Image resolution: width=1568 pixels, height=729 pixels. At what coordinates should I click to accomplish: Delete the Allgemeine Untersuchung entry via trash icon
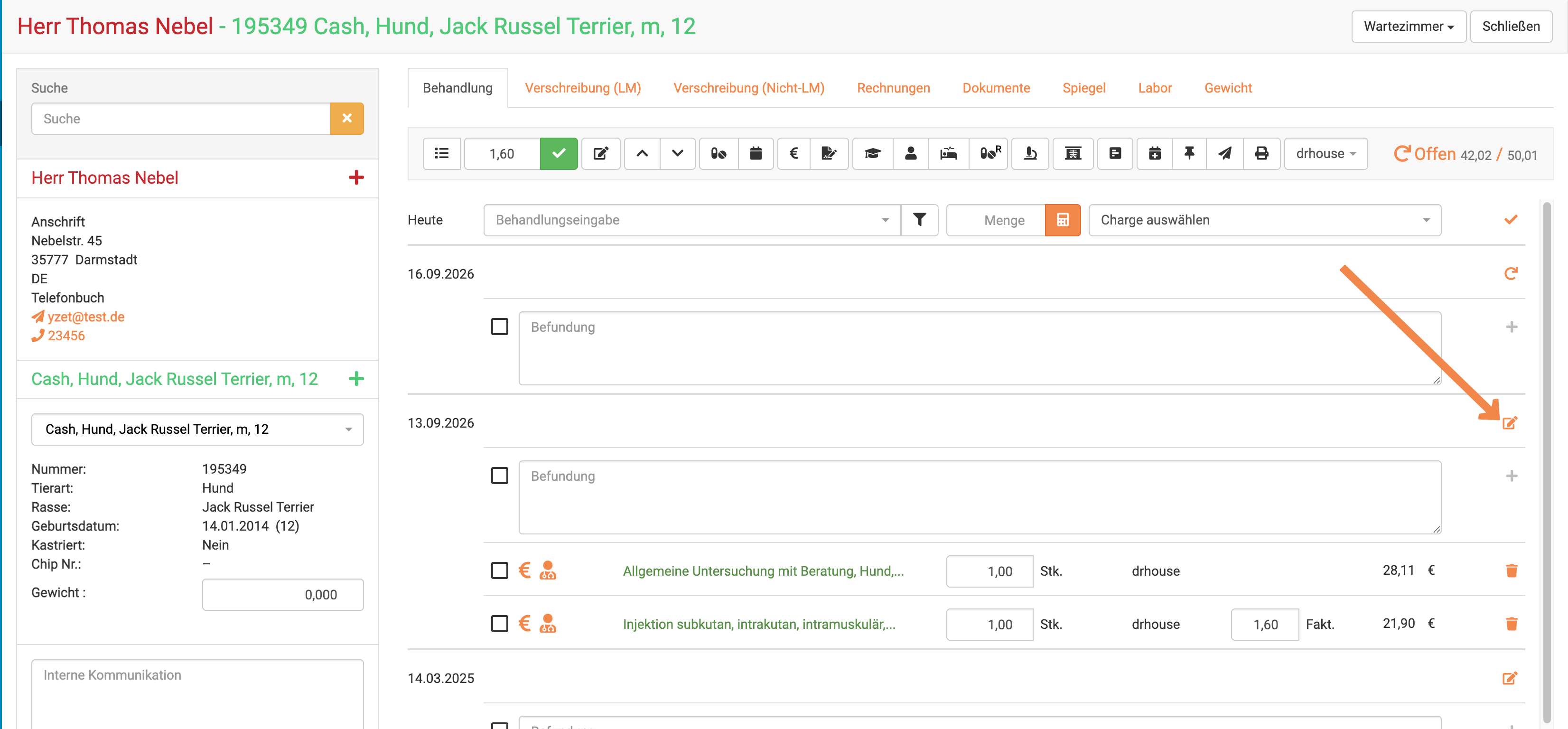point(1512,571)
